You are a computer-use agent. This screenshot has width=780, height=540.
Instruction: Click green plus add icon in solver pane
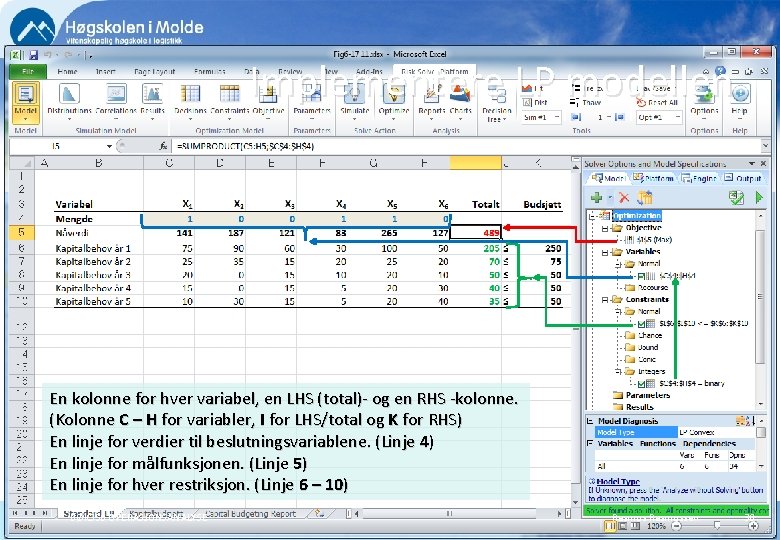[x=596, y=198]
